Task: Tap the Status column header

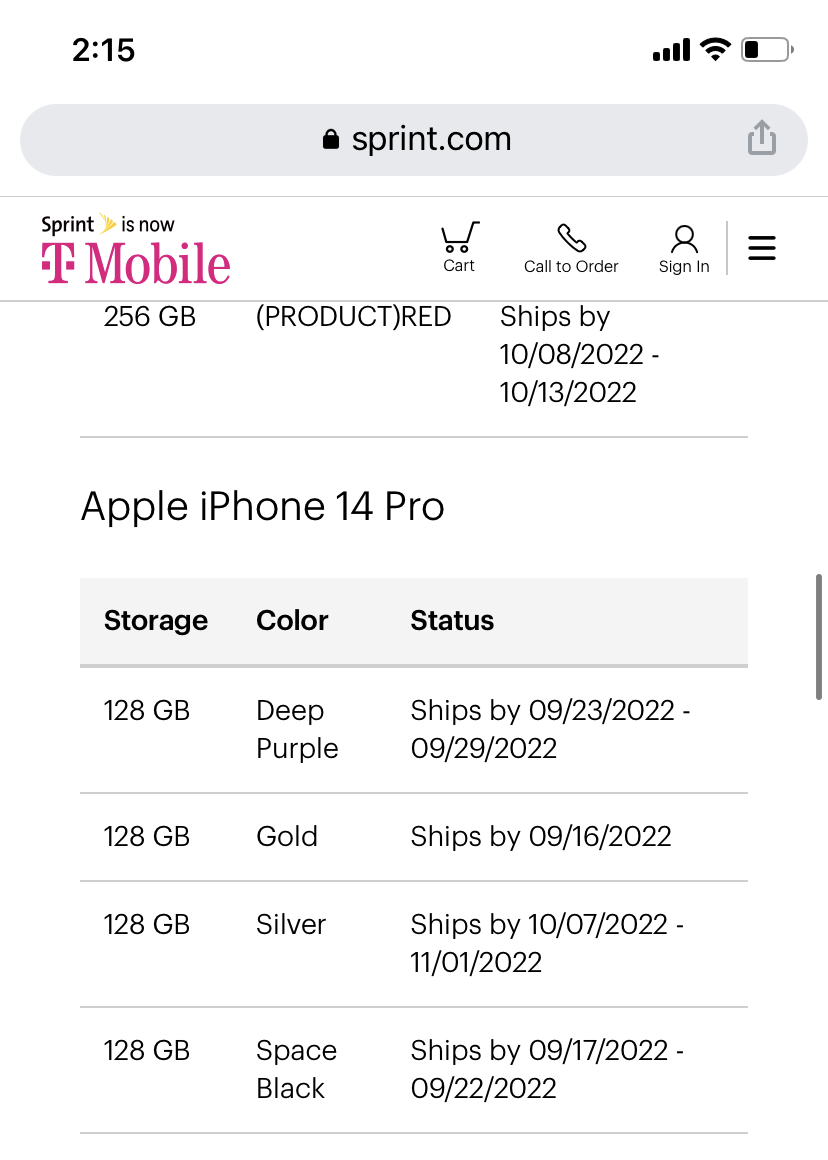Action: click(452, 621)
